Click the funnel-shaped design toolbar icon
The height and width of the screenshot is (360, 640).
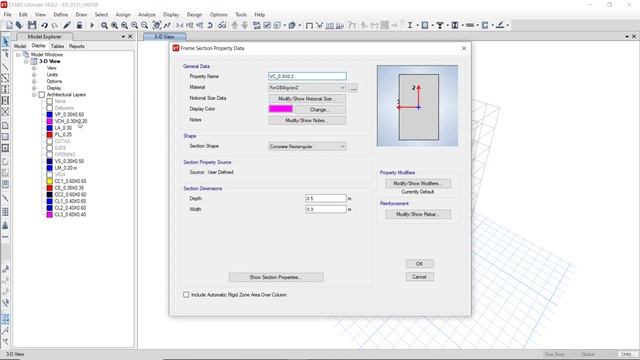(440, 25)
